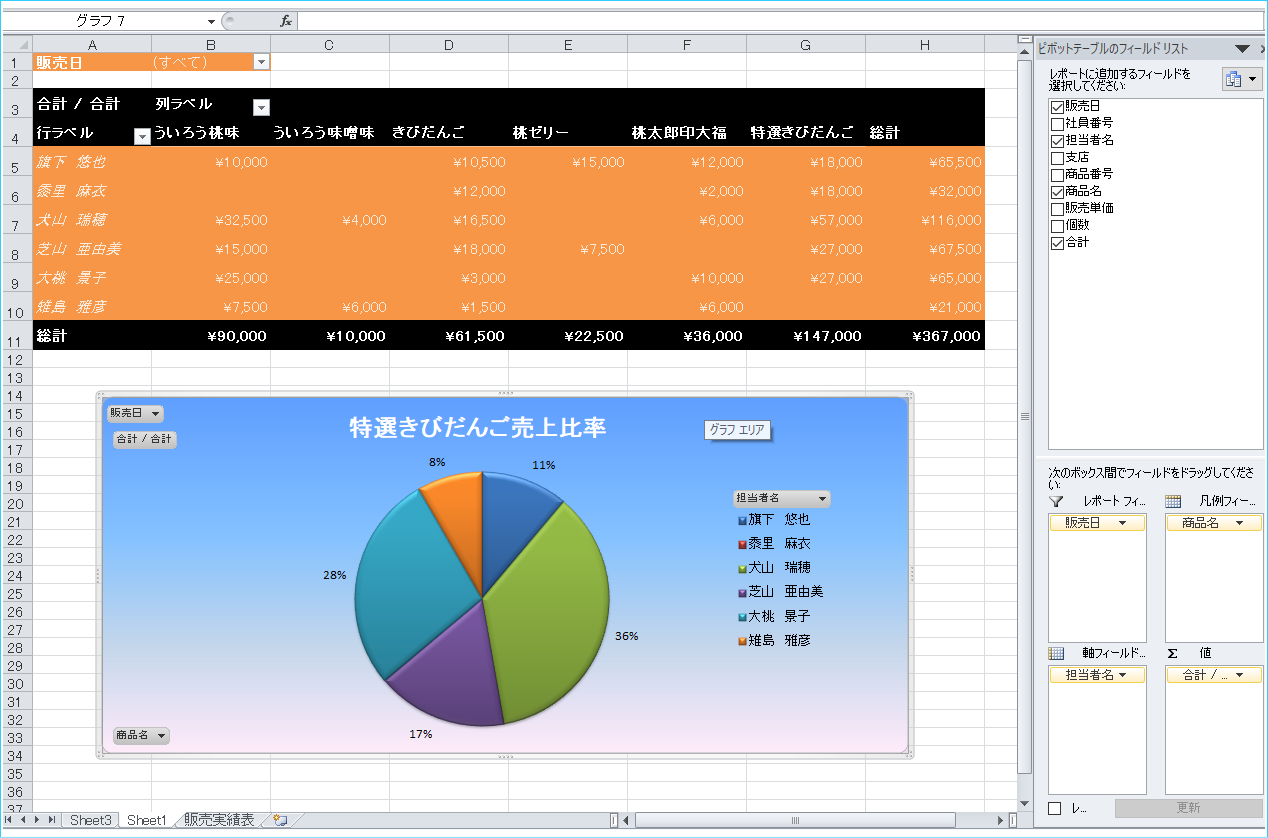1268x838 pixels.
Task: Jump to the last sheet tab arrow
Action: coord(52,820)
